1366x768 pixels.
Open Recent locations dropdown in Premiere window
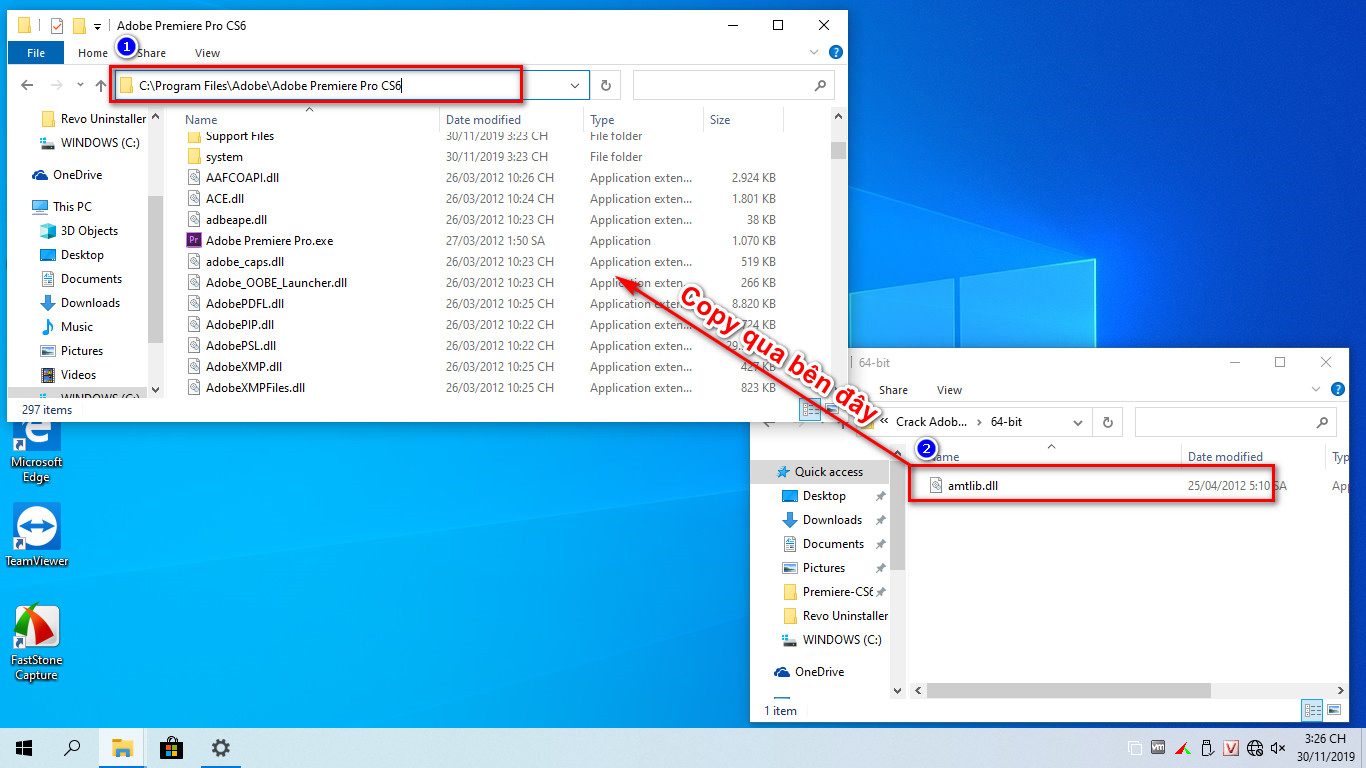80,86
